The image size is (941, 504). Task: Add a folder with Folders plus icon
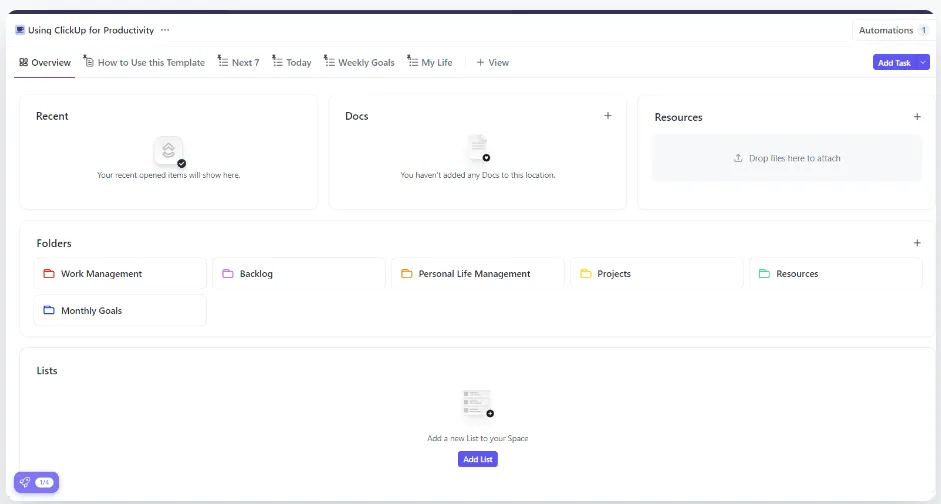pyautogui.click(x=917, y=243)
